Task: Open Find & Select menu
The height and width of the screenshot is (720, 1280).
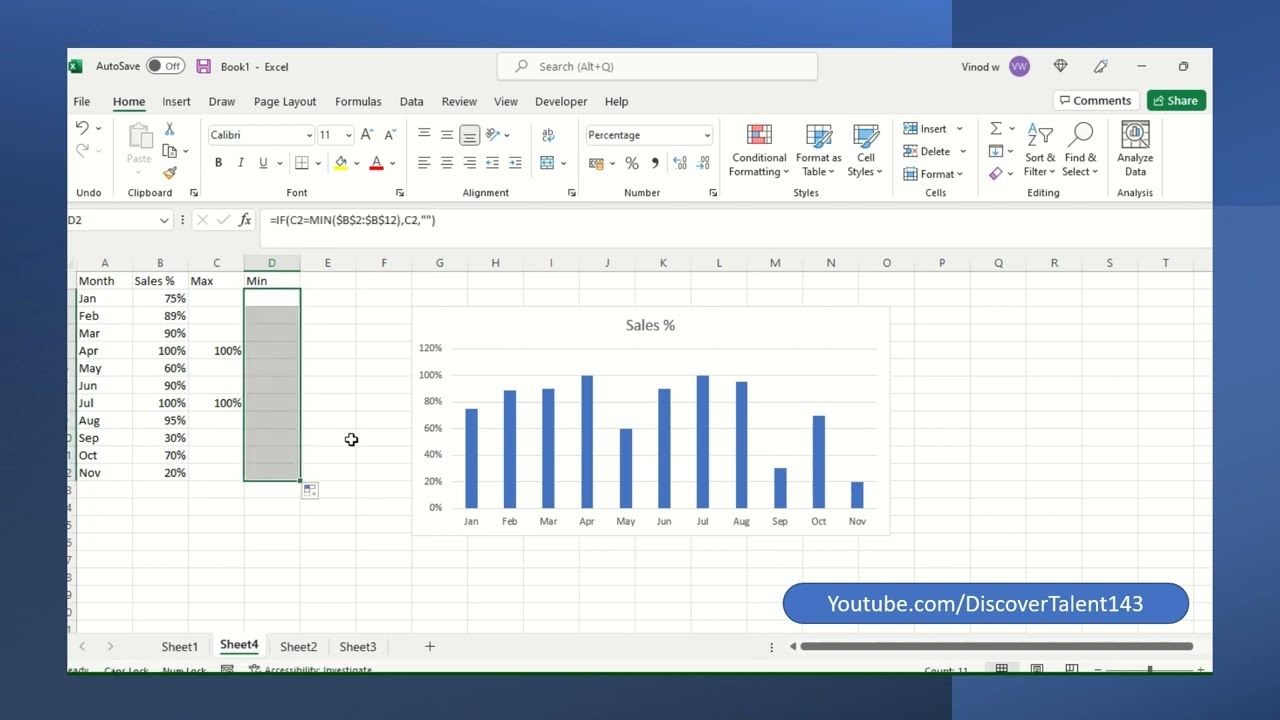Action: pyautogui.click(x=1081, y=151)
